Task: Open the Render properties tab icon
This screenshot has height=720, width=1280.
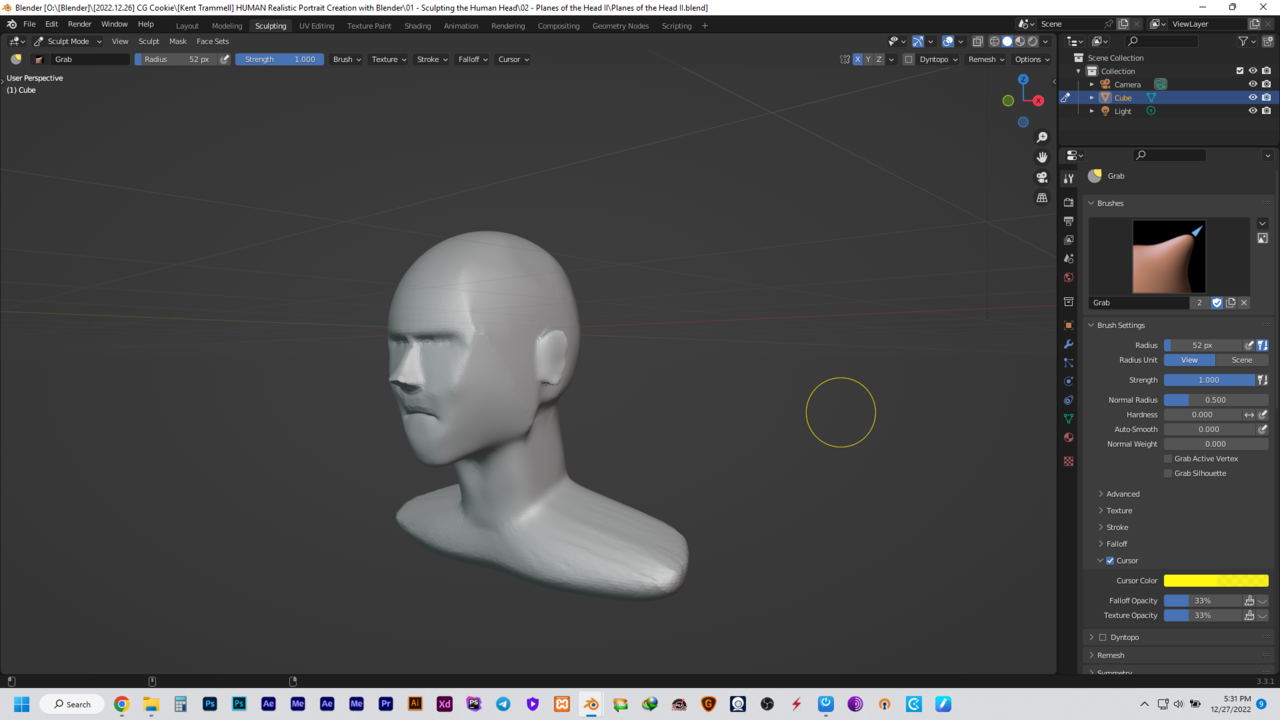Action: (x=1069, y=202)
